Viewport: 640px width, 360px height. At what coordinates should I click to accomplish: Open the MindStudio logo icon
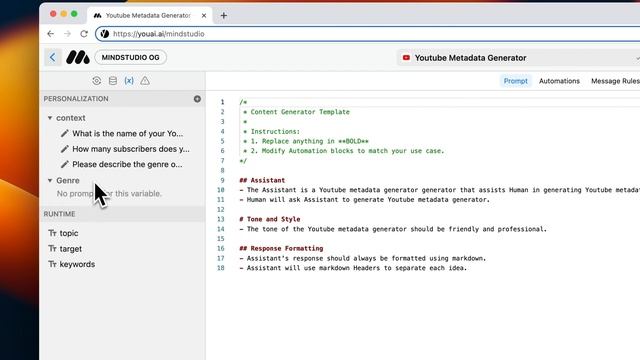tap(78, 58)
